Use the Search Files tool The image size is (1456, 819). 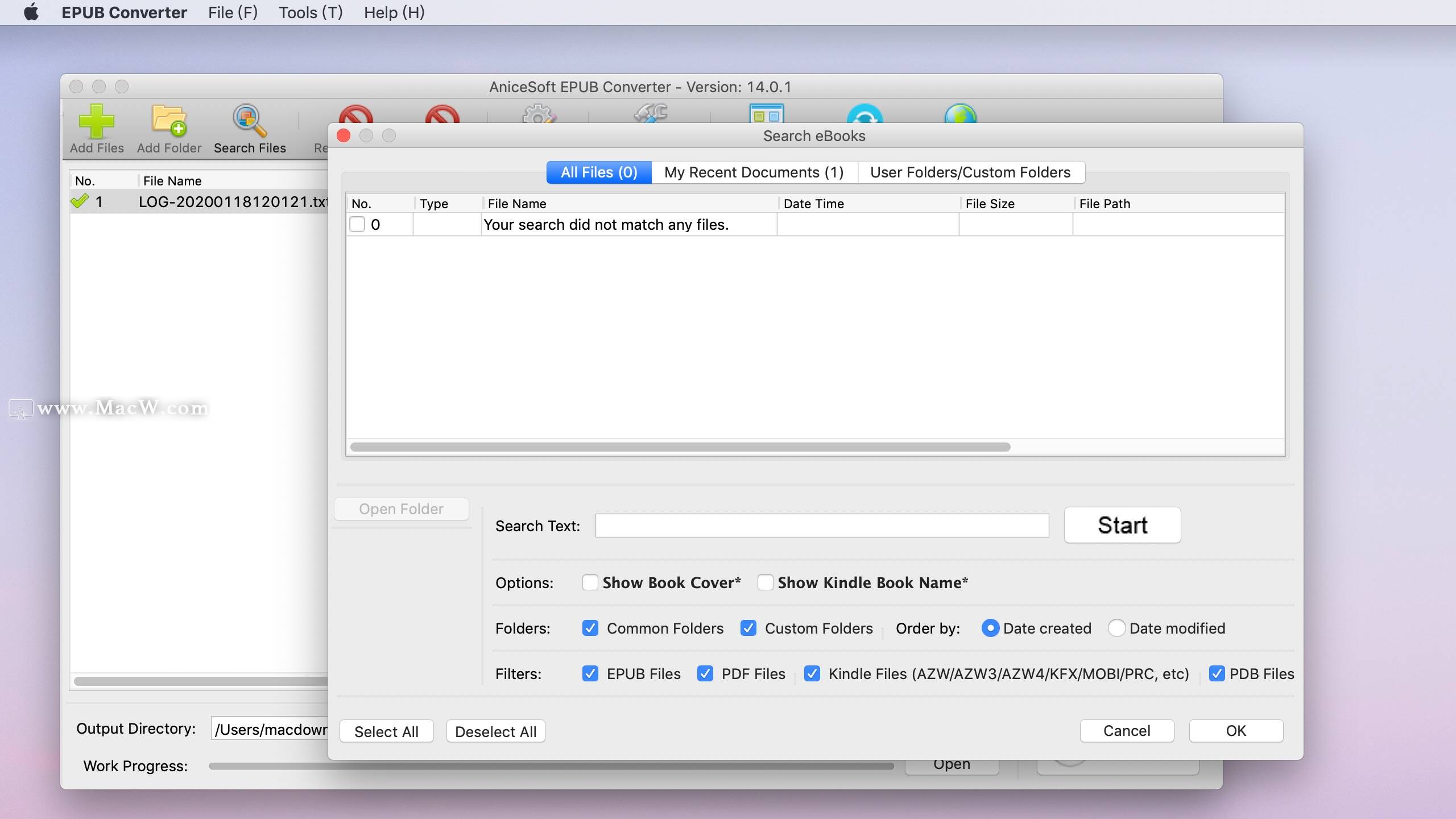point(249,128)
